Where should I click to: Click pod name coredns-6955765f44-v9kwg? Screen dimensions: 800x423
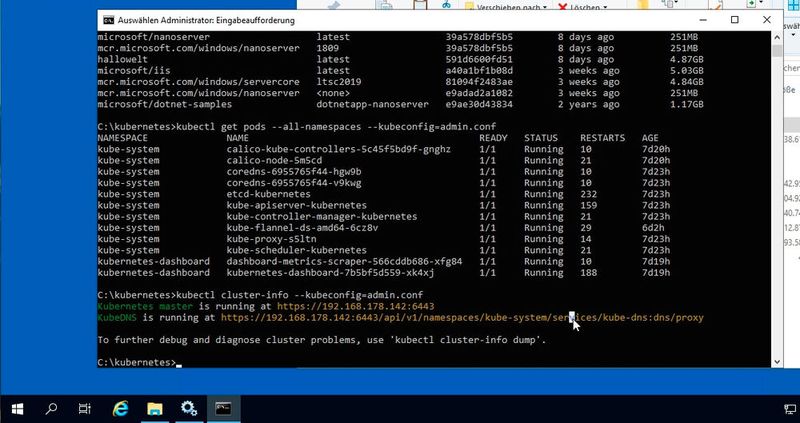(x=294, y=183)
